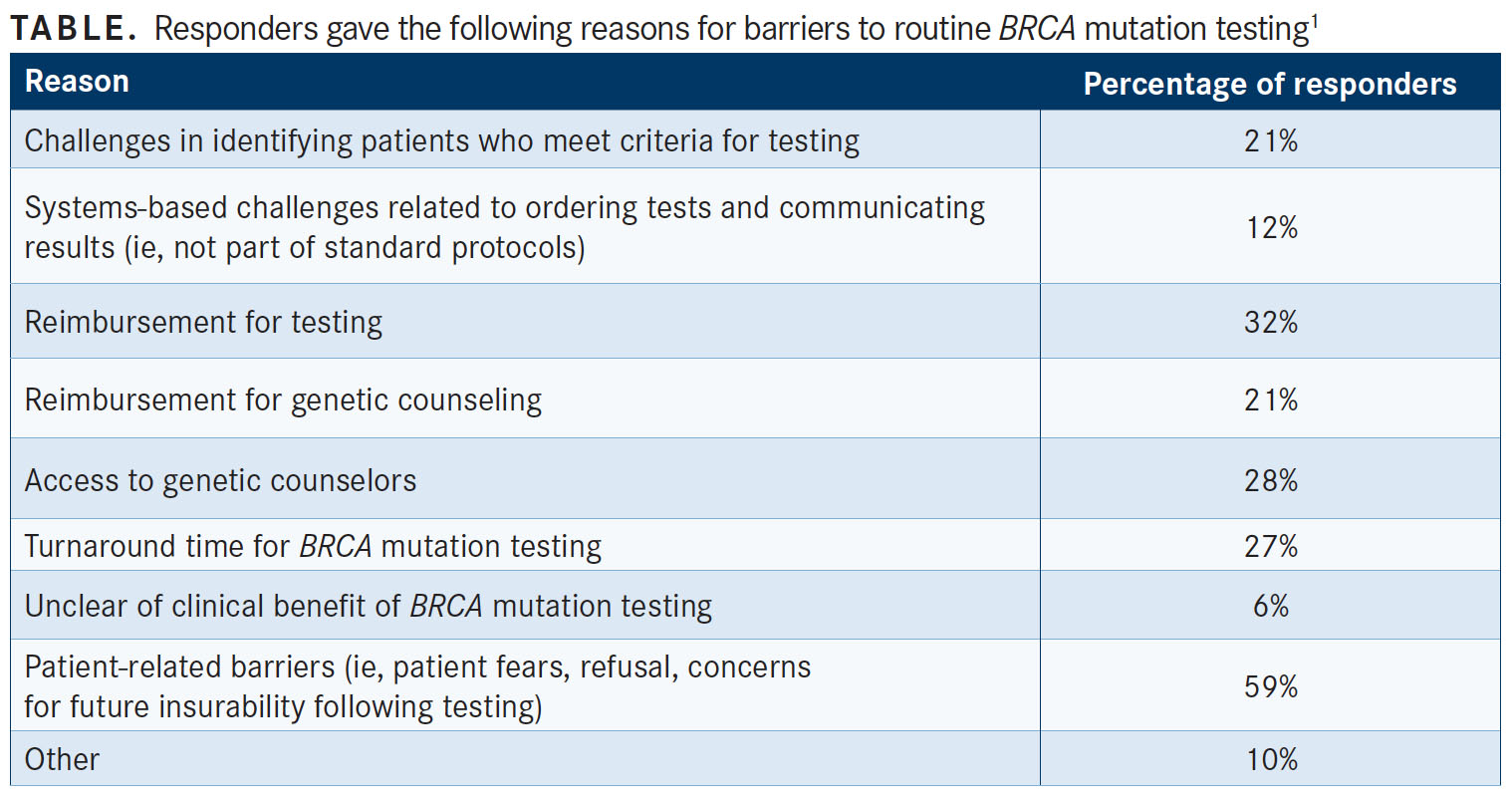The height and width of the screenshot is (799, 1512).
Task: Select the 28% value cell
Action: coord(1271,480)
